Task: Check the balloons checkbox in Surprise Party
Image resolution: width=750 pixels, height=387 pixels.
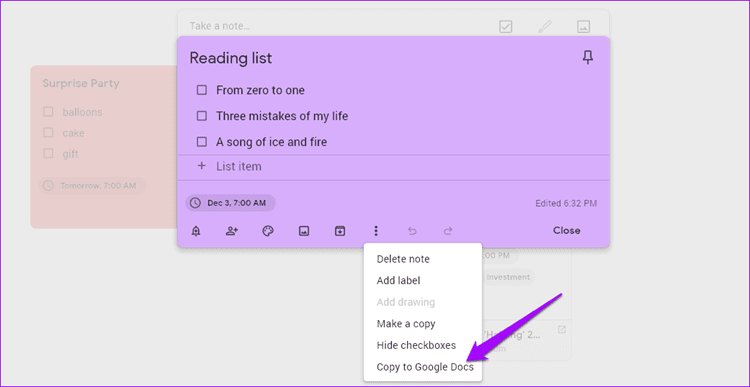Action: 48,112
